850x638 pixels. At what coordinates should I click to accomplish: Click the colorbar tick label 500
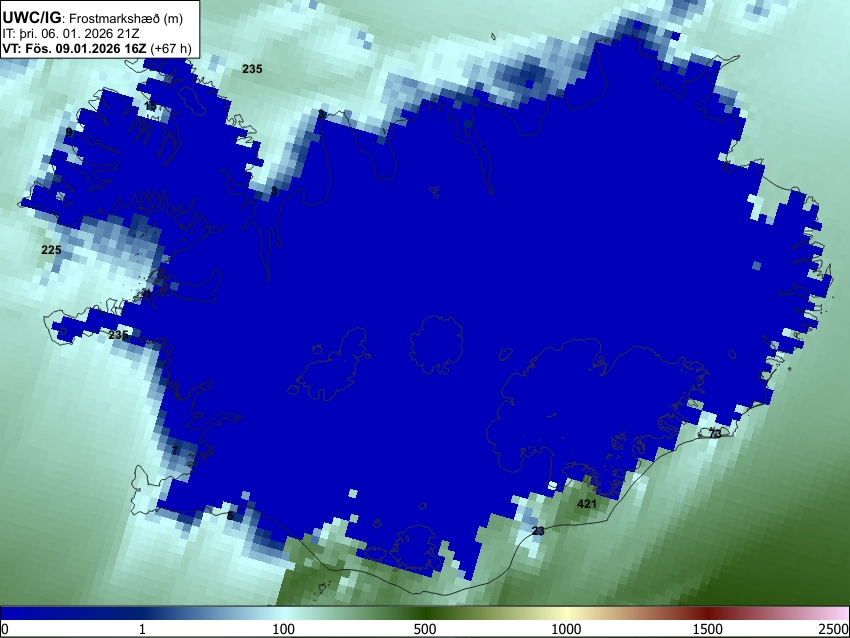(424, 629)
